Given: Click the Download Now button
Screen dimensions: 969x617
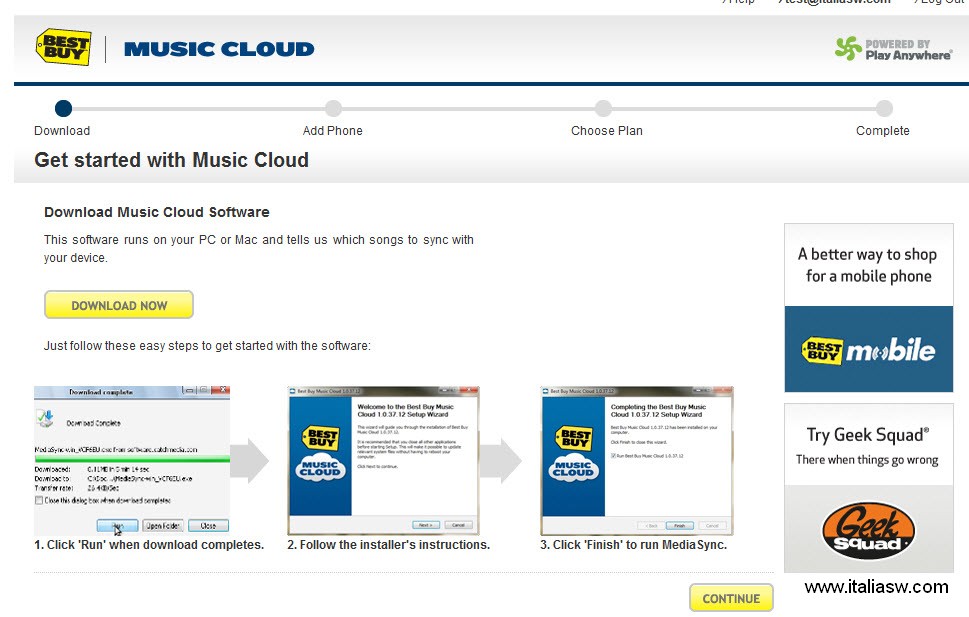Looking at the screenshot, I should (119, 305).
